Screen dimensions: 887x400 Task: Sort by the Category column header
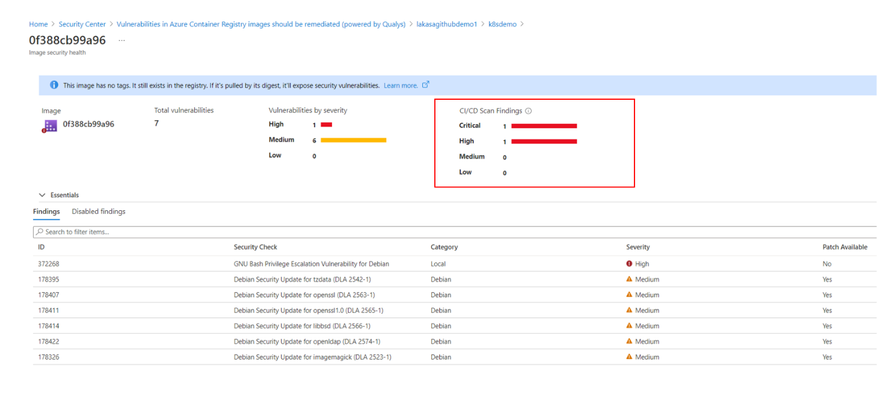click(x=444, y=248)
